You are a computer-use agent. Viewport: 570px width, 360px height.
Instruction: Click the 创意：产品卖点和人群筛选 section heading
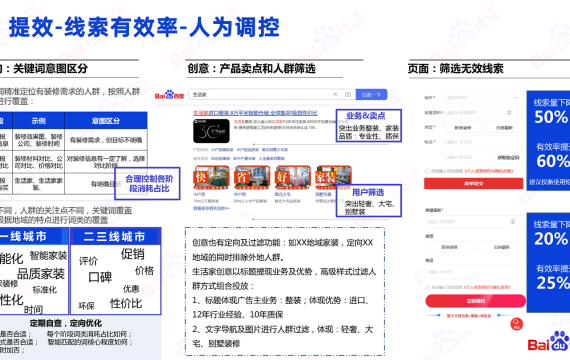pyautogui.click(x=252, y=68)
